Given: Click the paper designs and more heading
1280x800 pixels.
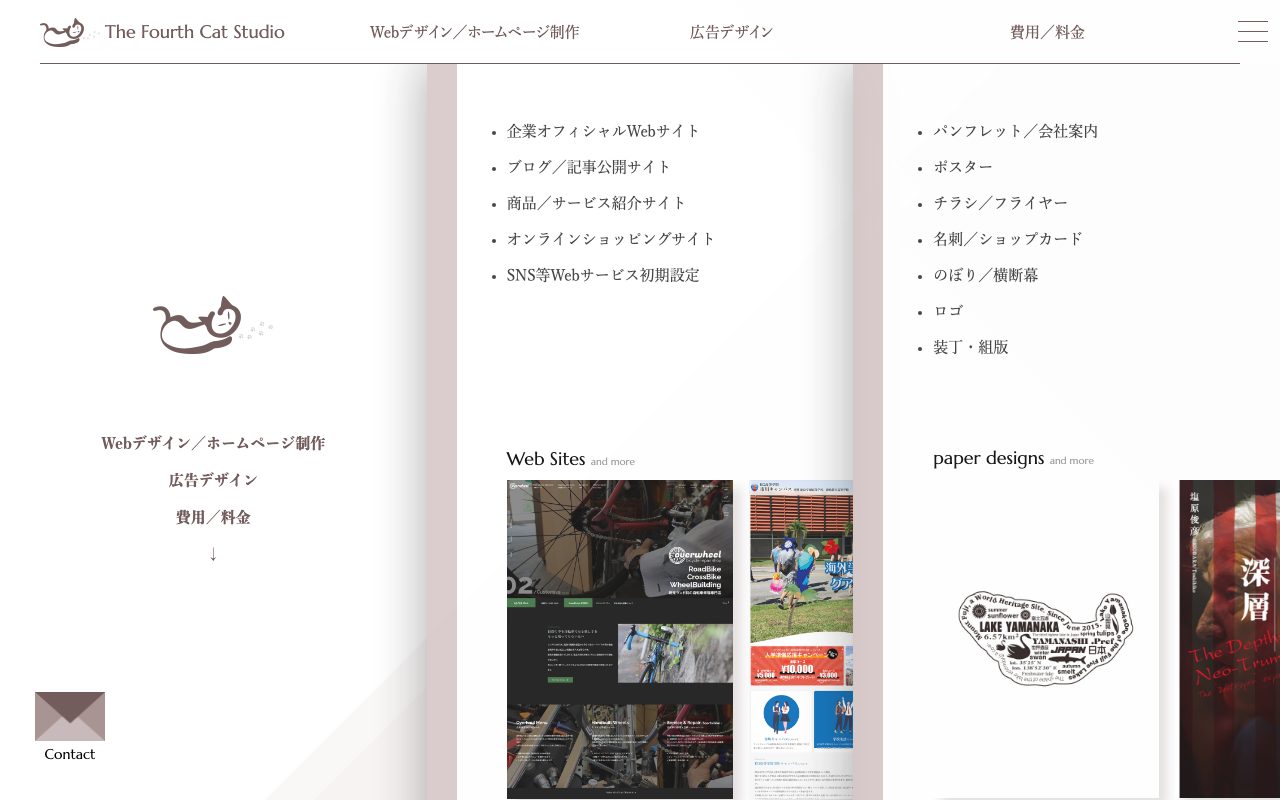Looking at the screenshot, I should click(1014, 459).
